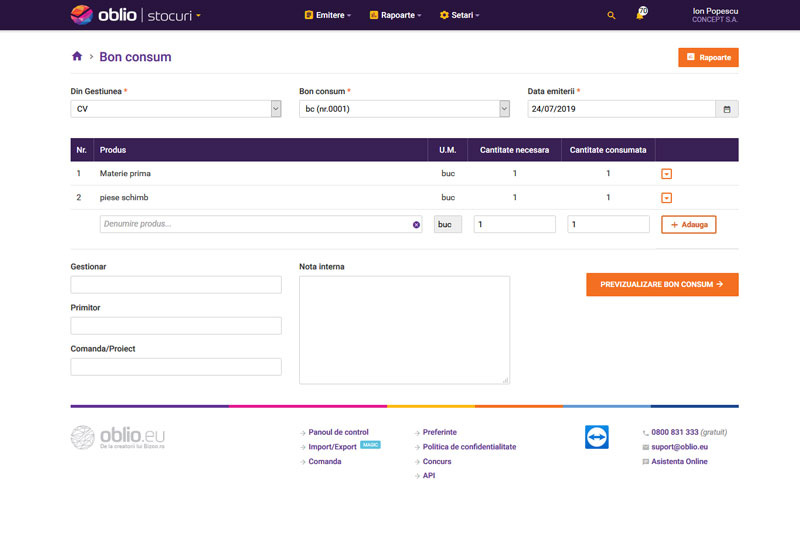Click the TeamViewer remote support icon

596,437
